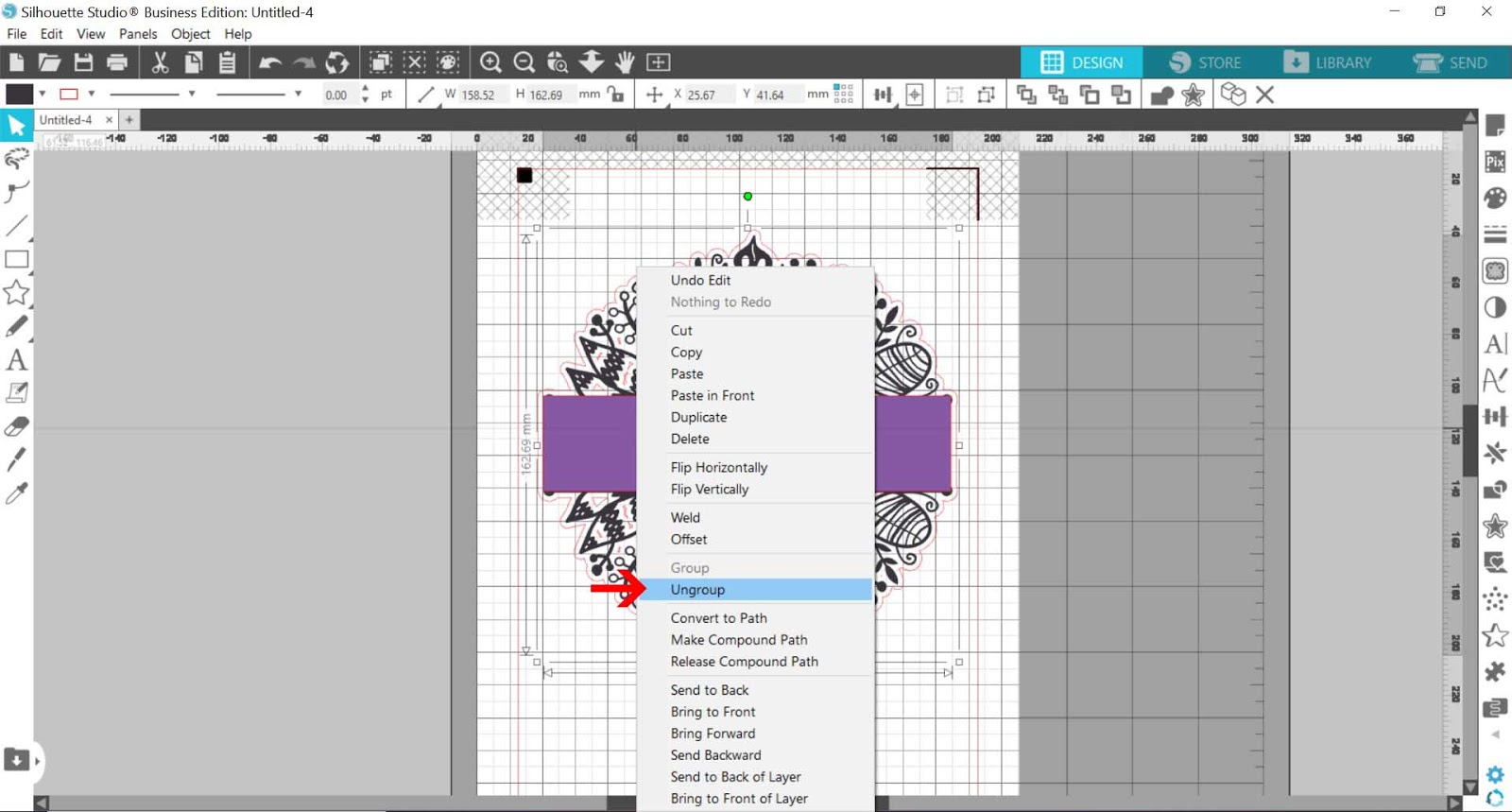The image size is (1512, 812).
Task: Click the dark fill color swatch
Action: (x=20, y=94)
